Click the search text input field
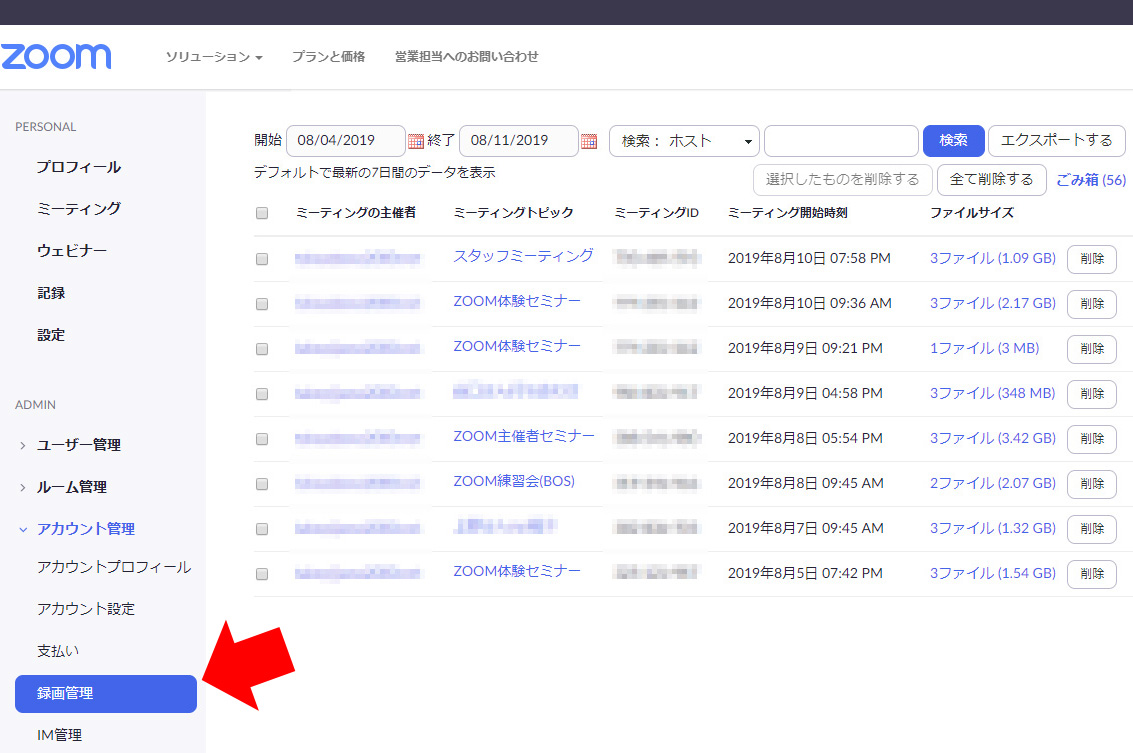This screenshot has width=1133, height=753. (x=840, y=141)
